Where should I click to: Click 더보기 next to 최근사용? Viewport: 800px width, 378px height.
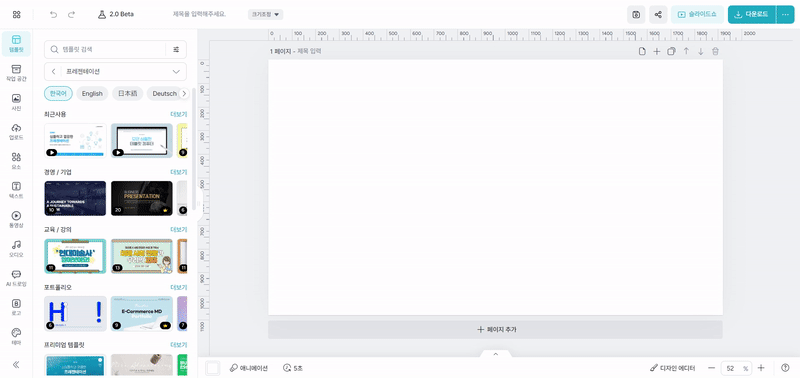179,114
